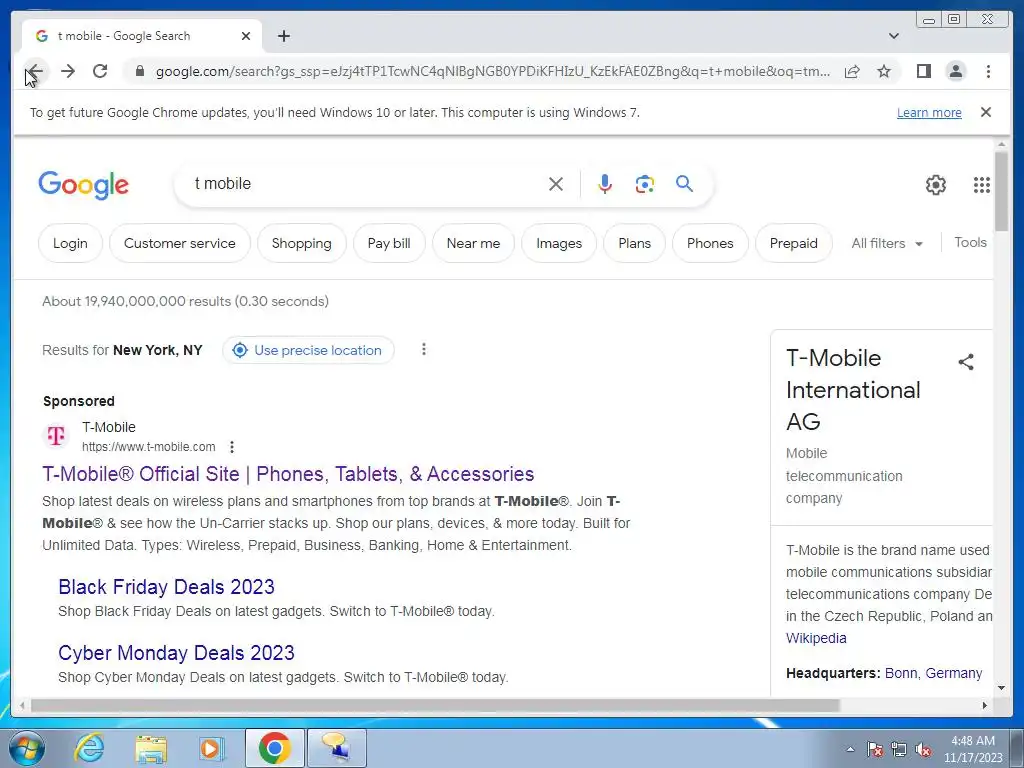1024x768 pixels.
Task: Select the Pay bill filter chip
Action: coord(389,243)
